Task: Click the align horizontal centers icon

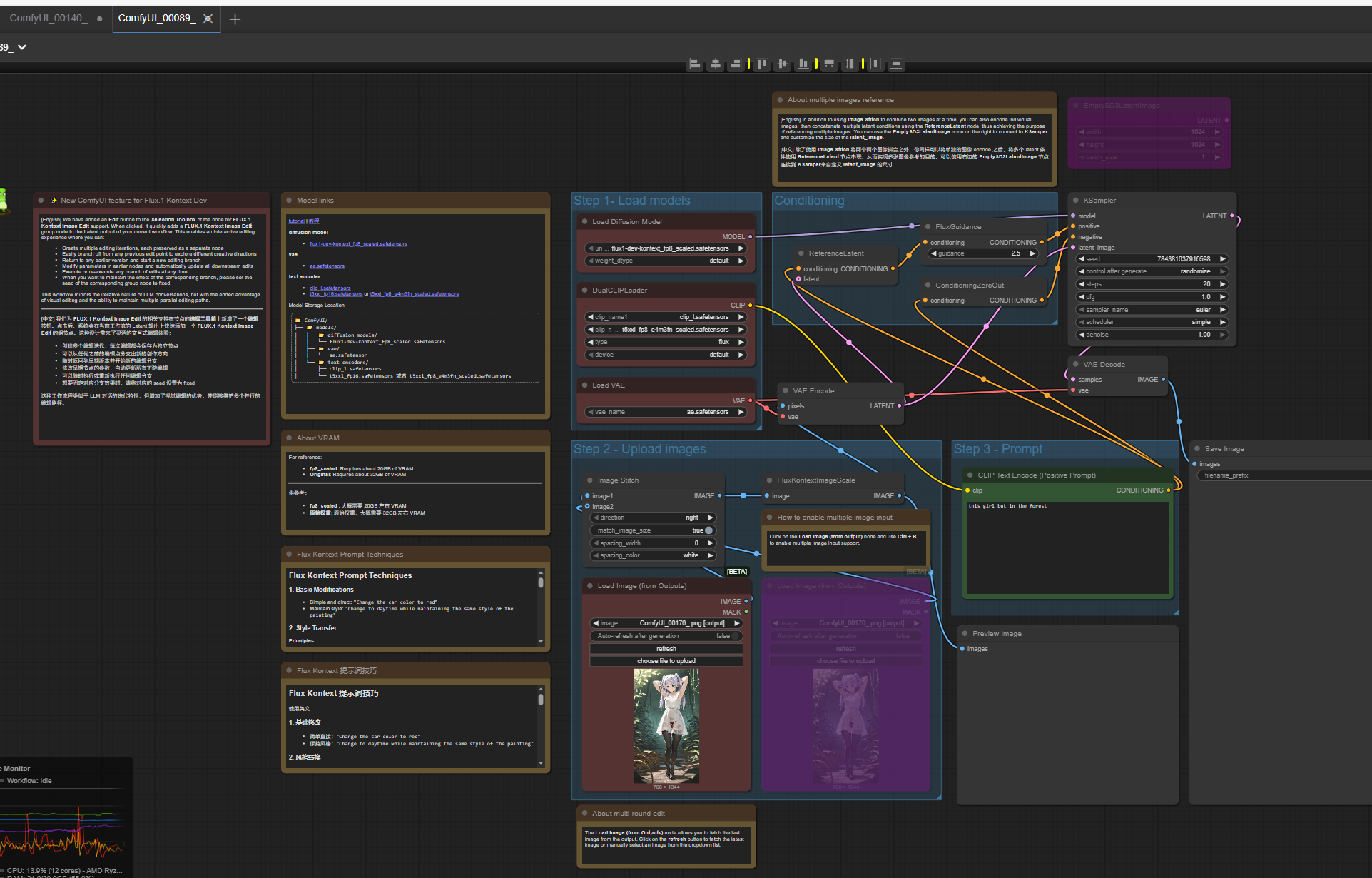Action: pos(716,64)
